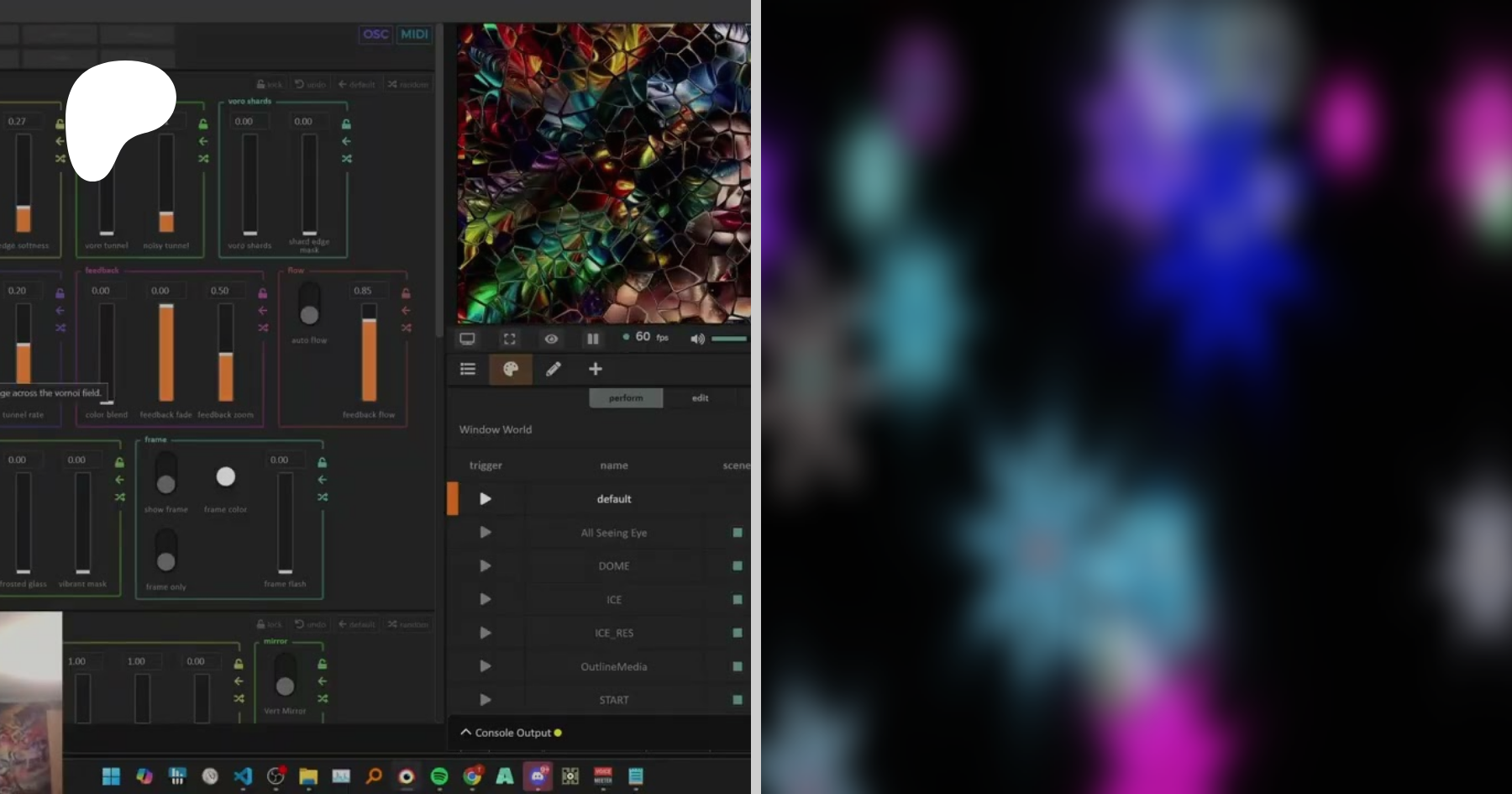1512x794 pixels.
Task: Click the monitor output icon
Action: pyautogui.click(x=467, y=339)
